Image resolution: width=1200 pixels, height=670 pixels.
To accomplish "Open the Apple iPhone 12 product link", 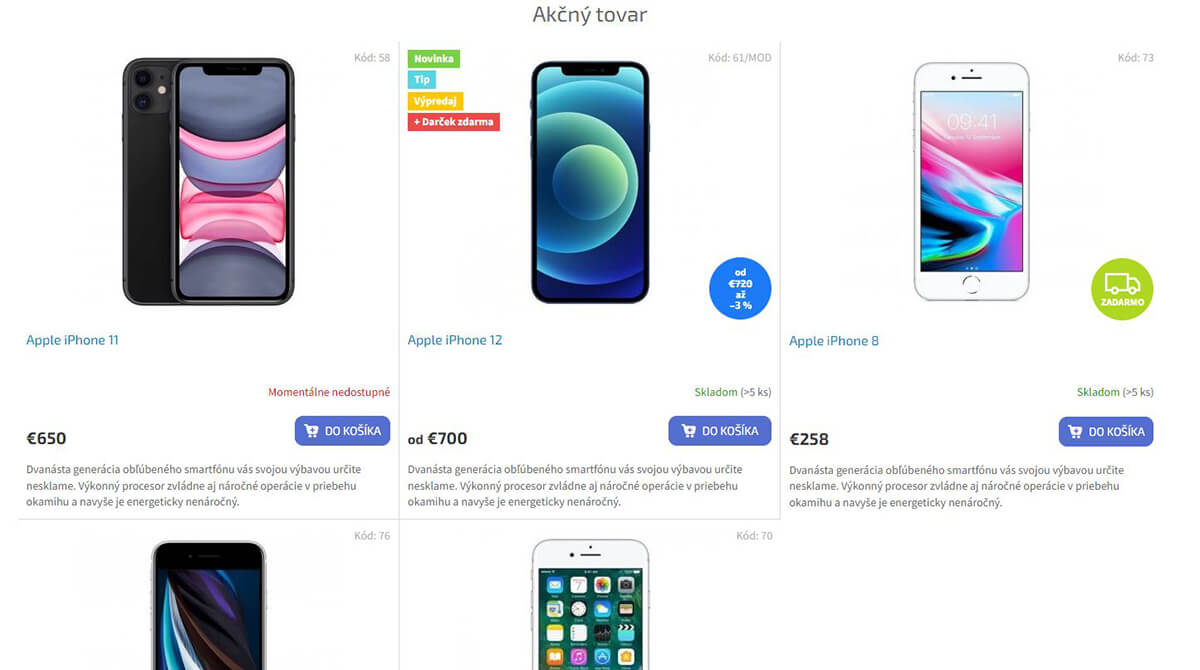I will [455, 340].
